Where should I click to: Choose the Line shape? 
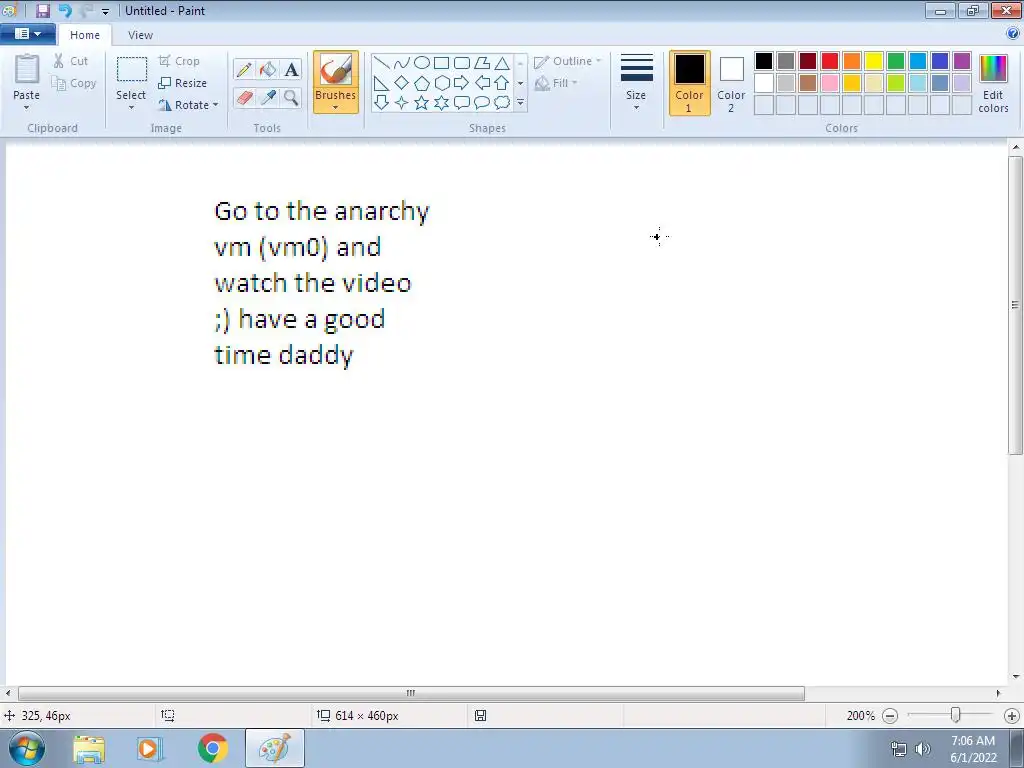pyautogui.click(x=381, y=63)
